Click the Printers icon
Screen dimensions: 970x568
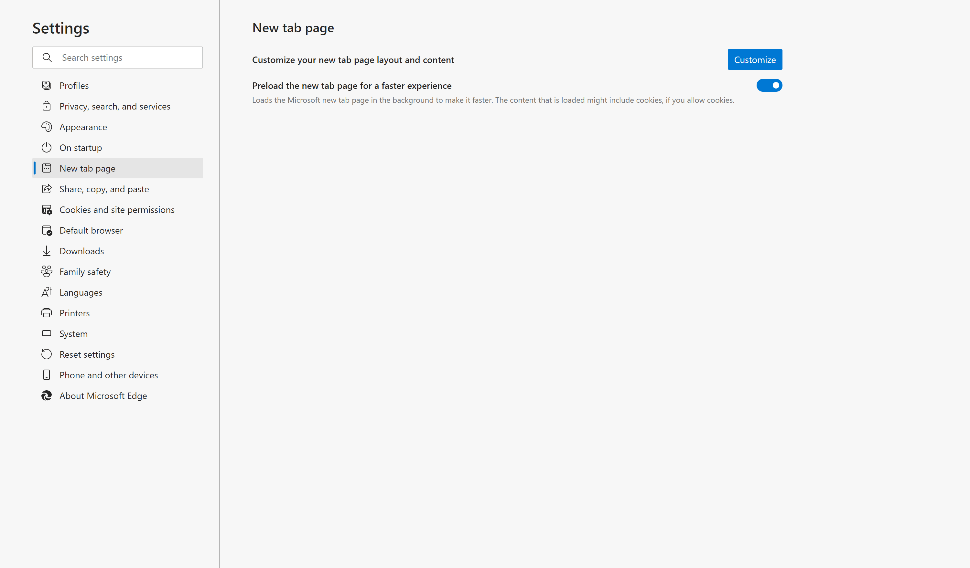click(x=46, y=313)
